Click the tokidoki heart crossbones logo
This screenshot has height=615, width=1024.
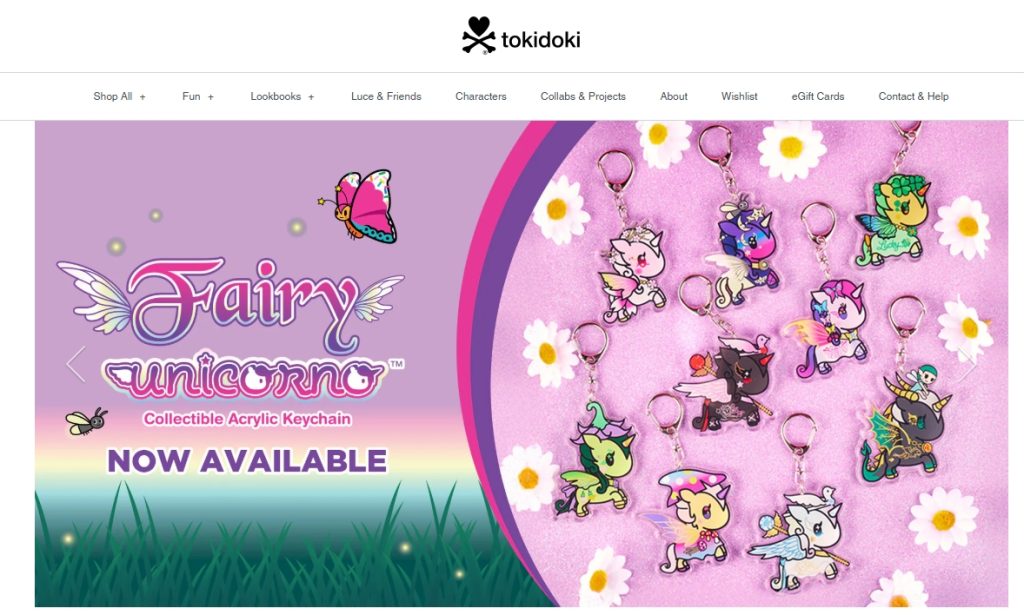point(479,35)
